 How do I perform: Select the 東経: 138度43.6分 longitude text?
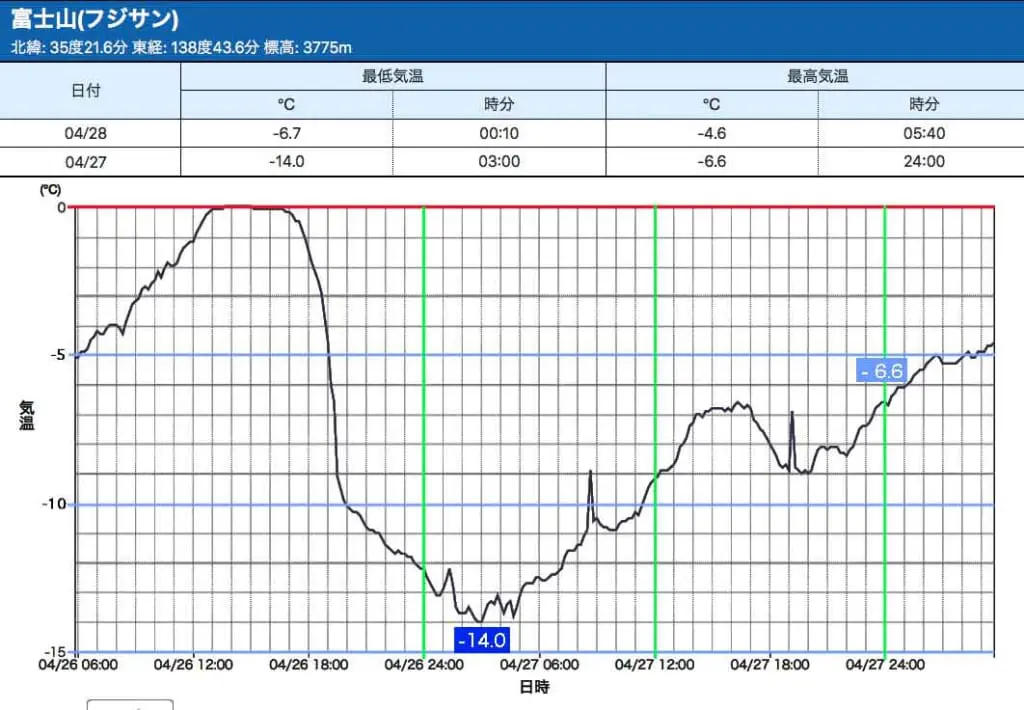pyautogui.click(x=195, y=47)
